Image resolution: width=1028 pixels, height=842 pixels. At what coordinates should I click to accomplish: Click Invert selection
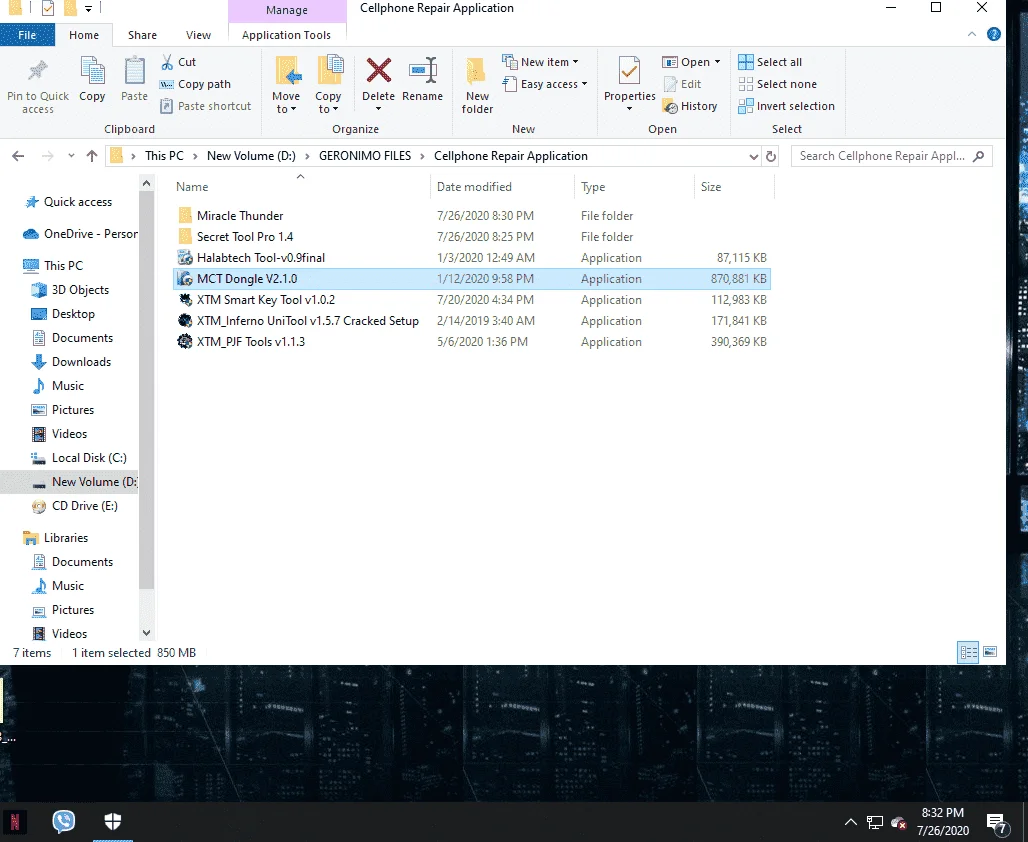(786, 106)
